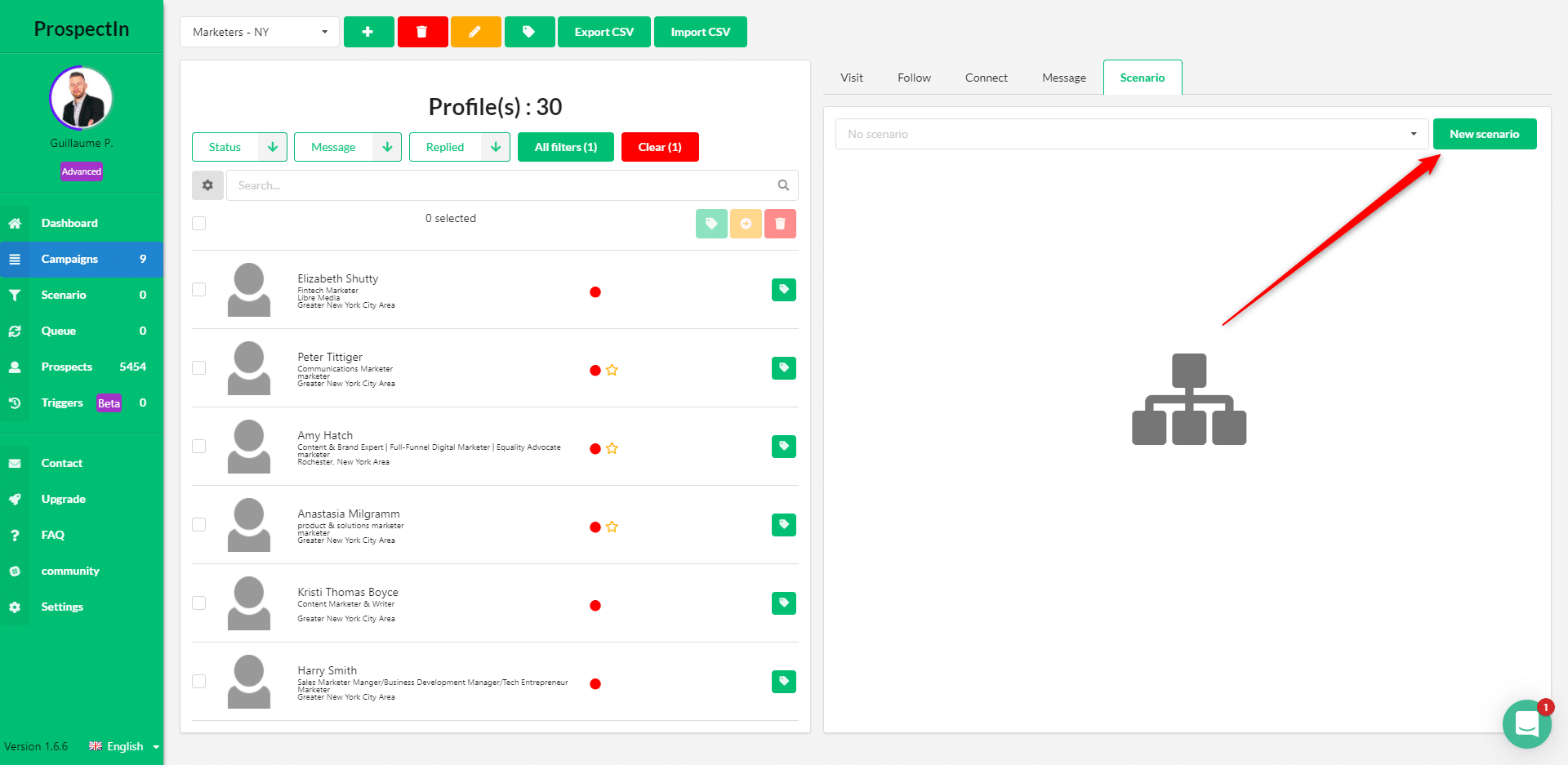
Task: Open Contact in the sidebar menu
Action: click(x=82, y=463)
